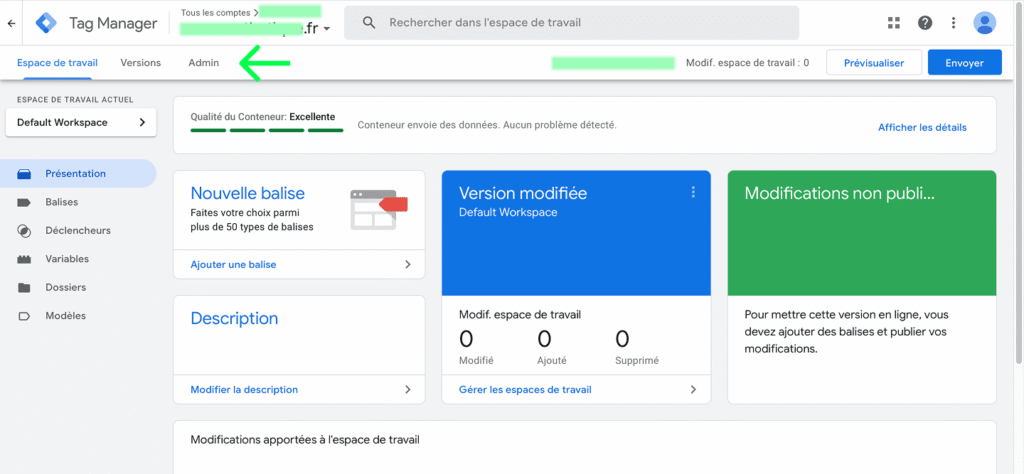Switch to the Admin tab
Viewport: 1024px width, 474px height.
204,63
